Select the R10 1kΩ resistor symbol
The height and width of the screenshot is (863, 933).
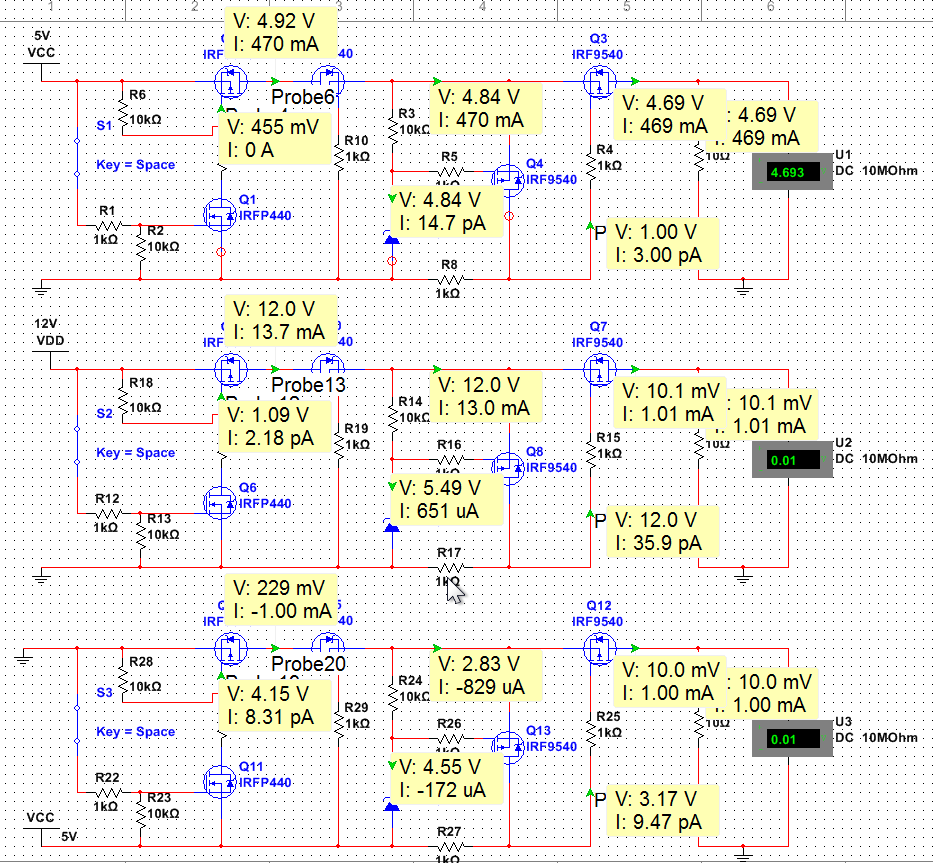coord(339,157)
